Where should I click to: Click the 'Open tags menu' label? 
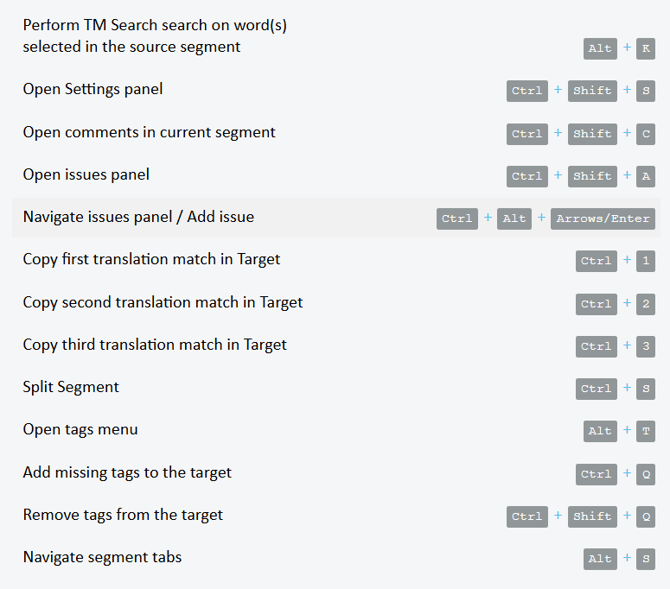coord(80,429)
